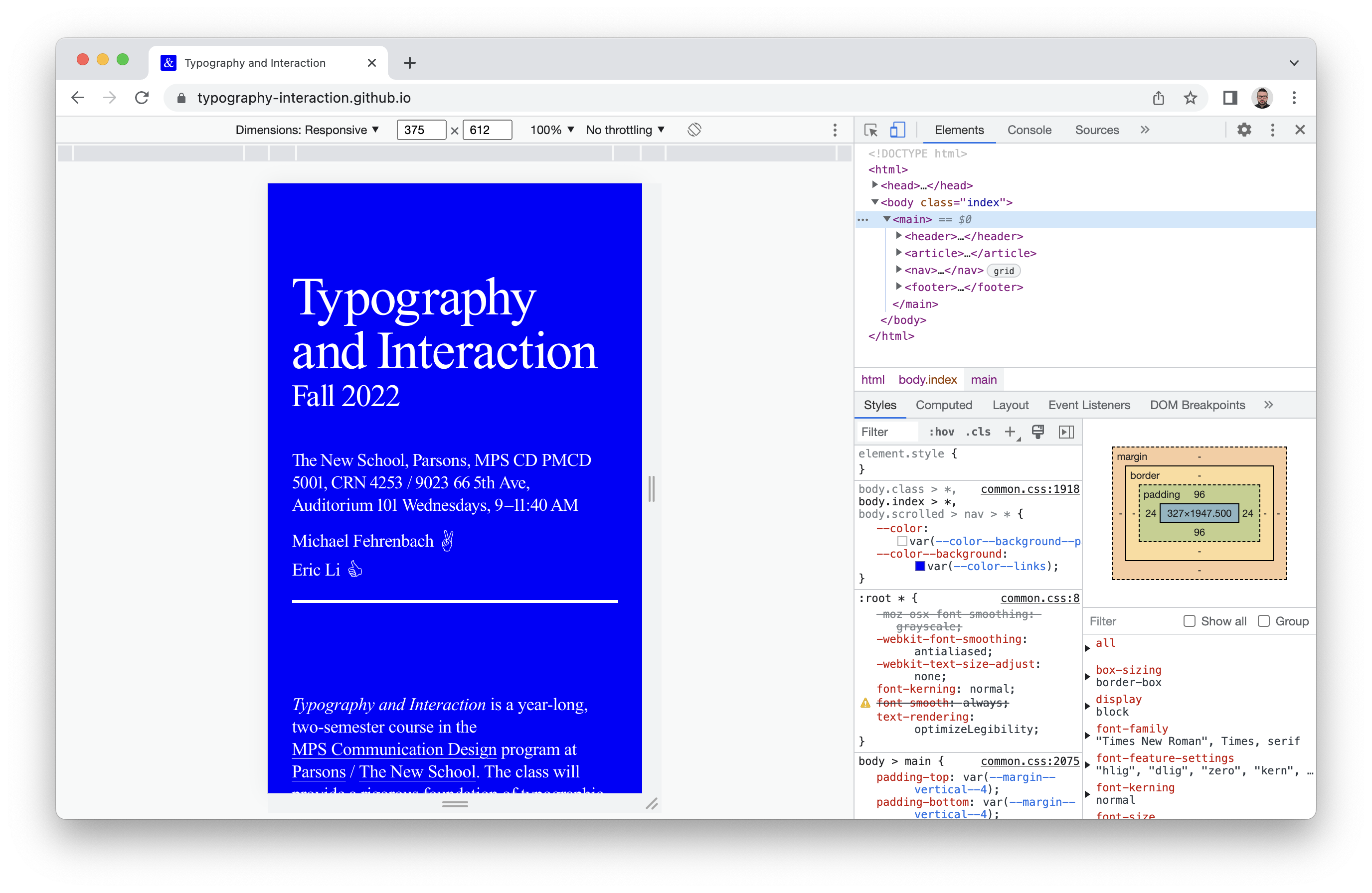Open DevTools settings gear

(x=1244, y=130)
